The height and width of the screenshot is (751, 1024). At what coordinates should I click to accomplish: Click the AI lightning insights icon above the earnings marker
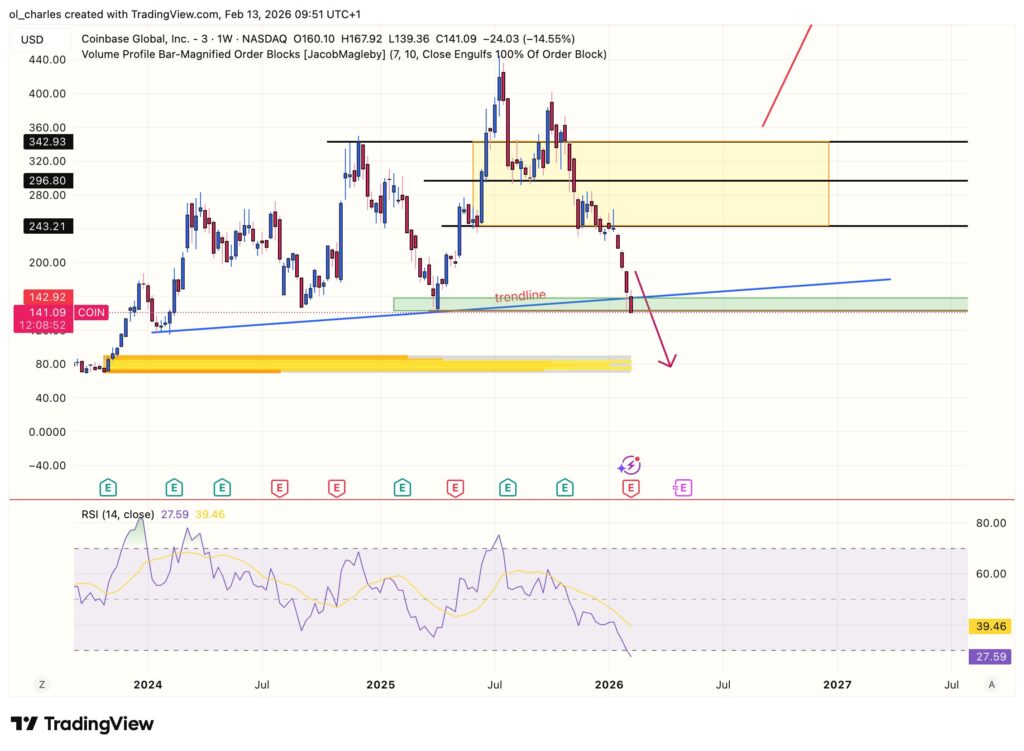point(630,463)
